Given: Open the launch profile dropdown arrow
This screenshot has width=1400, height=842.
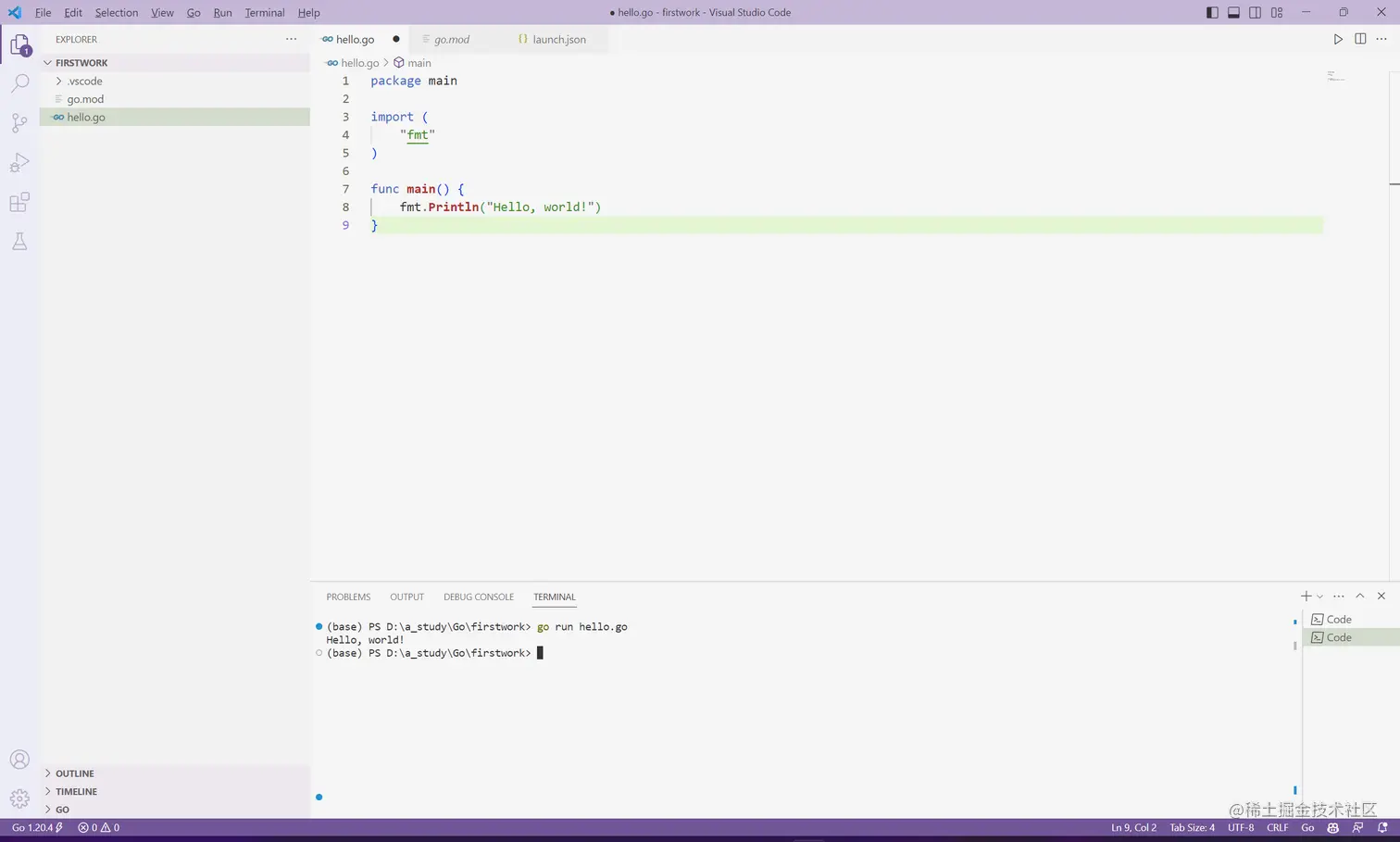Looking at the screenshot, I should [1320, 597].
